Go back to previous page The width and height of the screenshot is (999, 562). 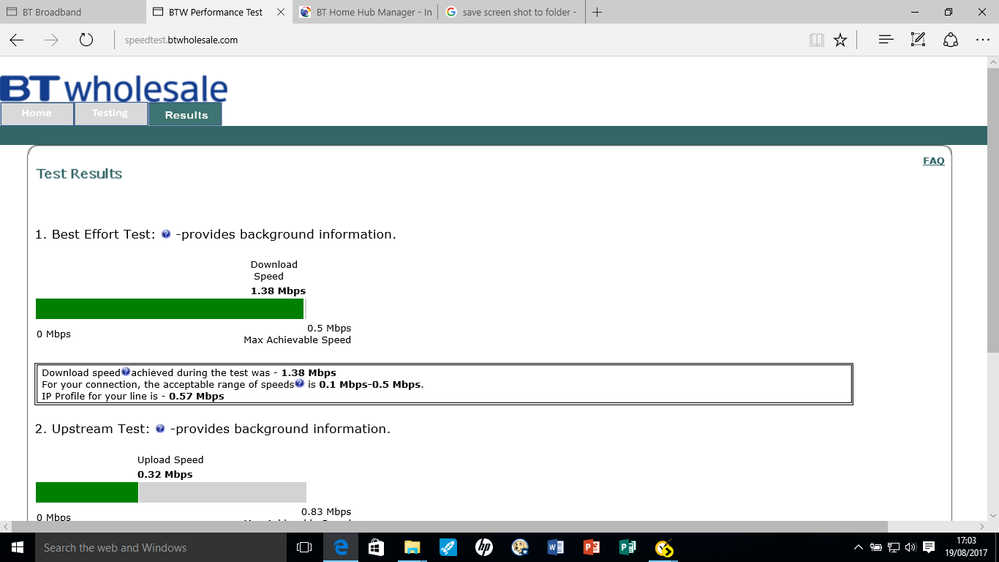click(x=17, y=40)
